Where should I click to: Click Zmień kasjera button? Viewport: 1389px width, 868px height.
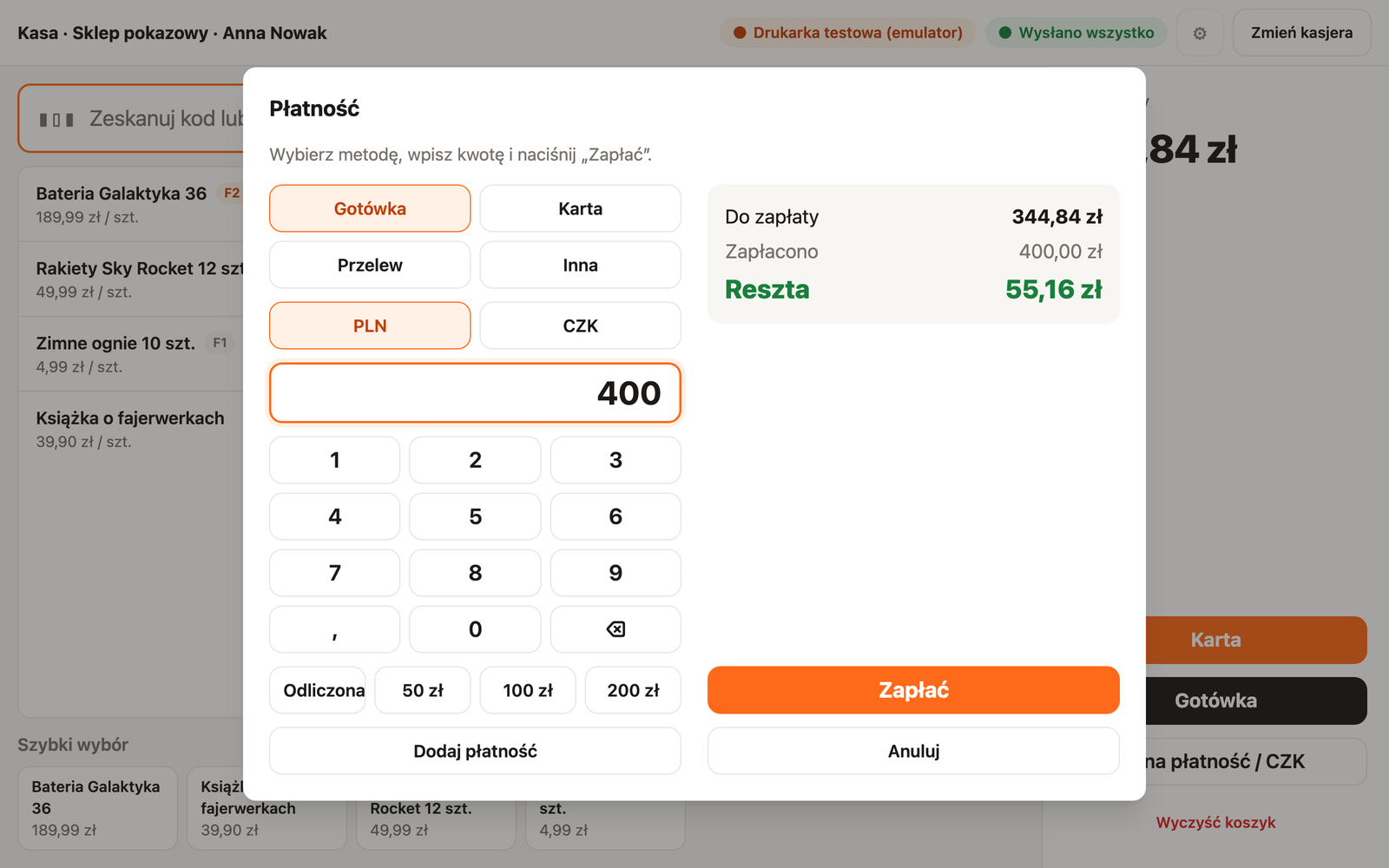tap(1301, 33)
